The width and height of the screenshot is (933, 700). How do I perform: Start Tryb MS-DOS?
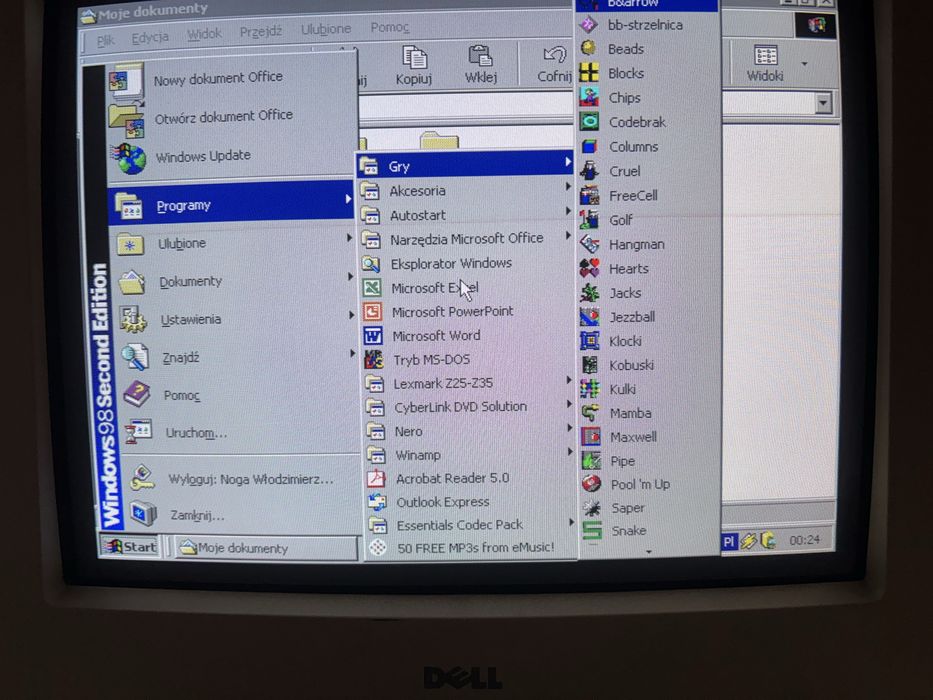click(x=467, y=360)
